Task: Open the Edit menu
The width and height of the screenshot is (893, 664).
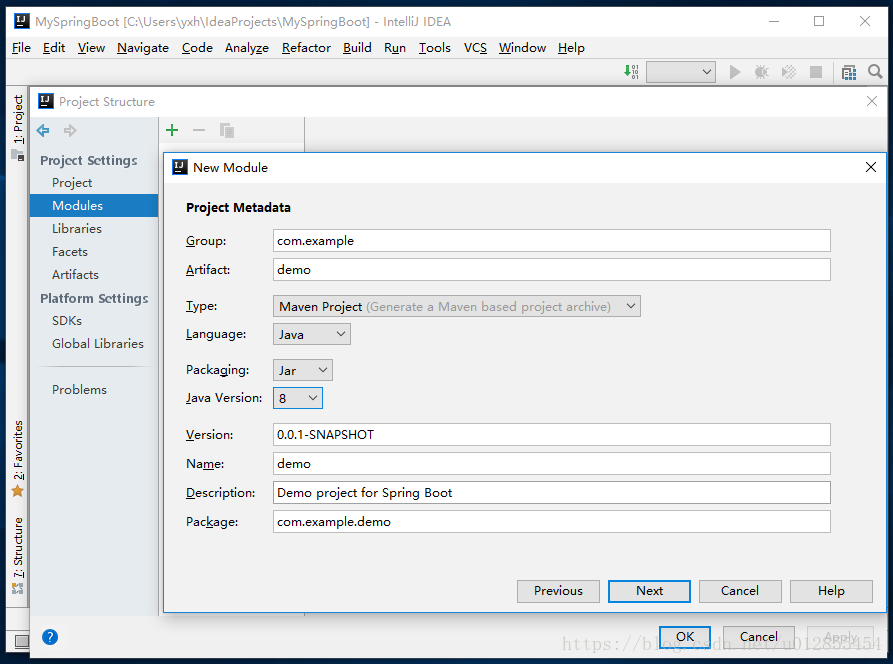Action: (54, 48)
